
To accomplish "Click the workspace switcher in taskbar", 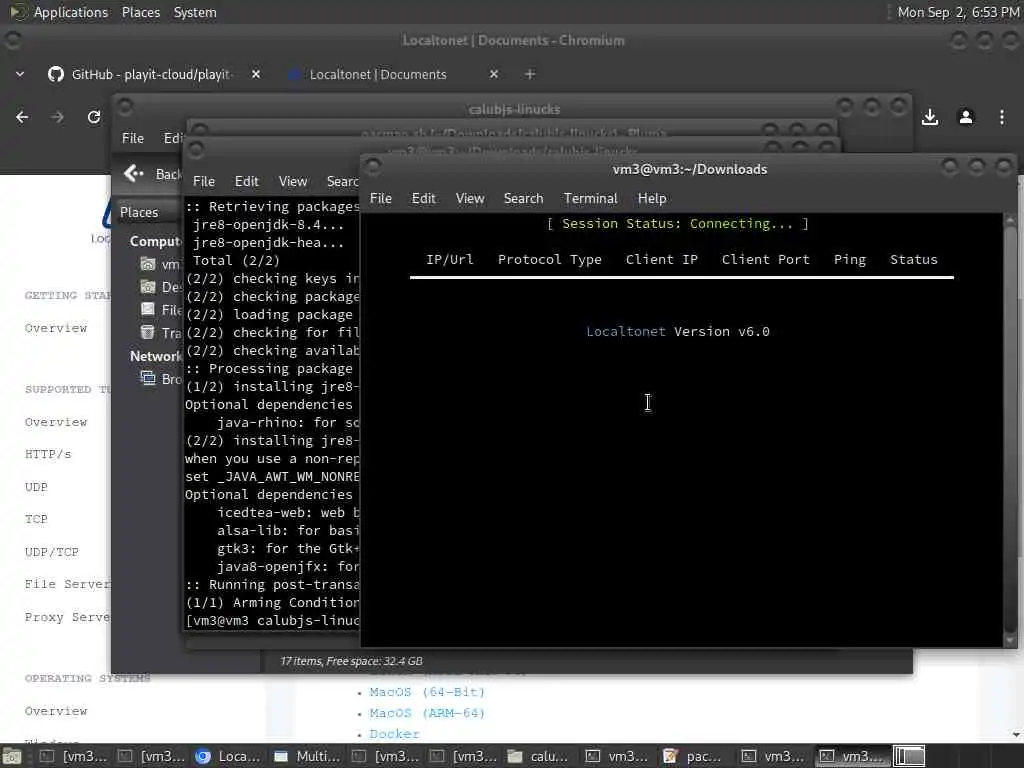I will tap(908, 756).
